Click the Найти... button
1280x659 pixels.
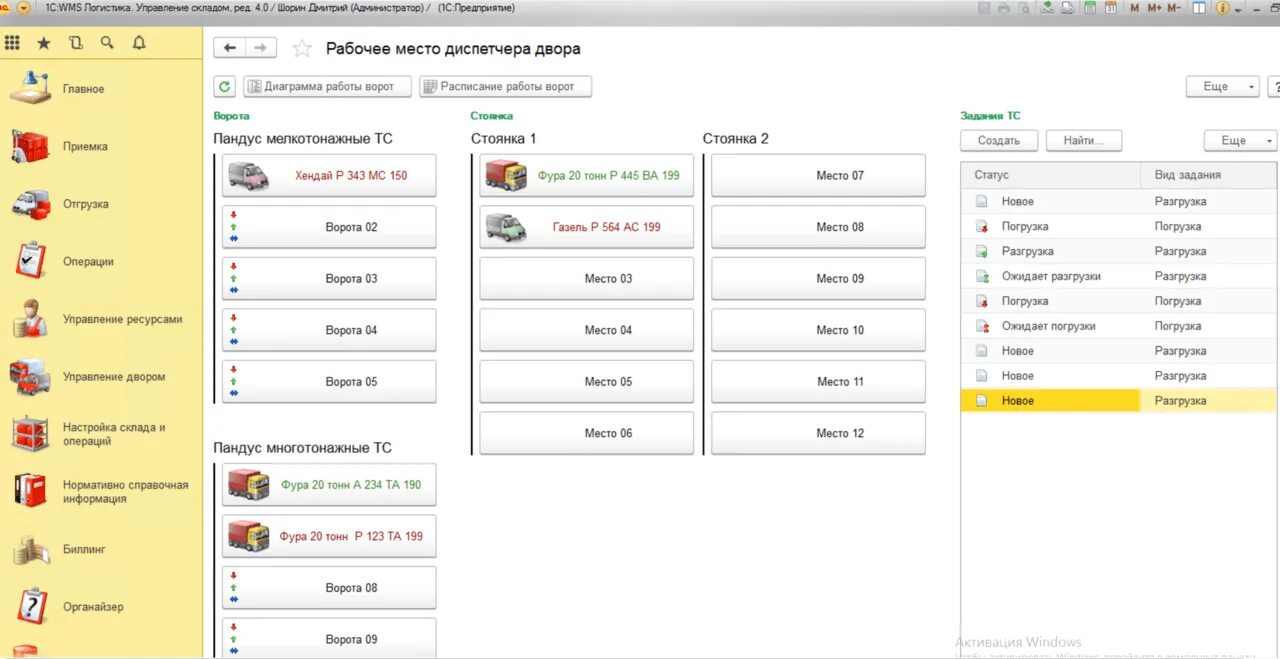1084,141
